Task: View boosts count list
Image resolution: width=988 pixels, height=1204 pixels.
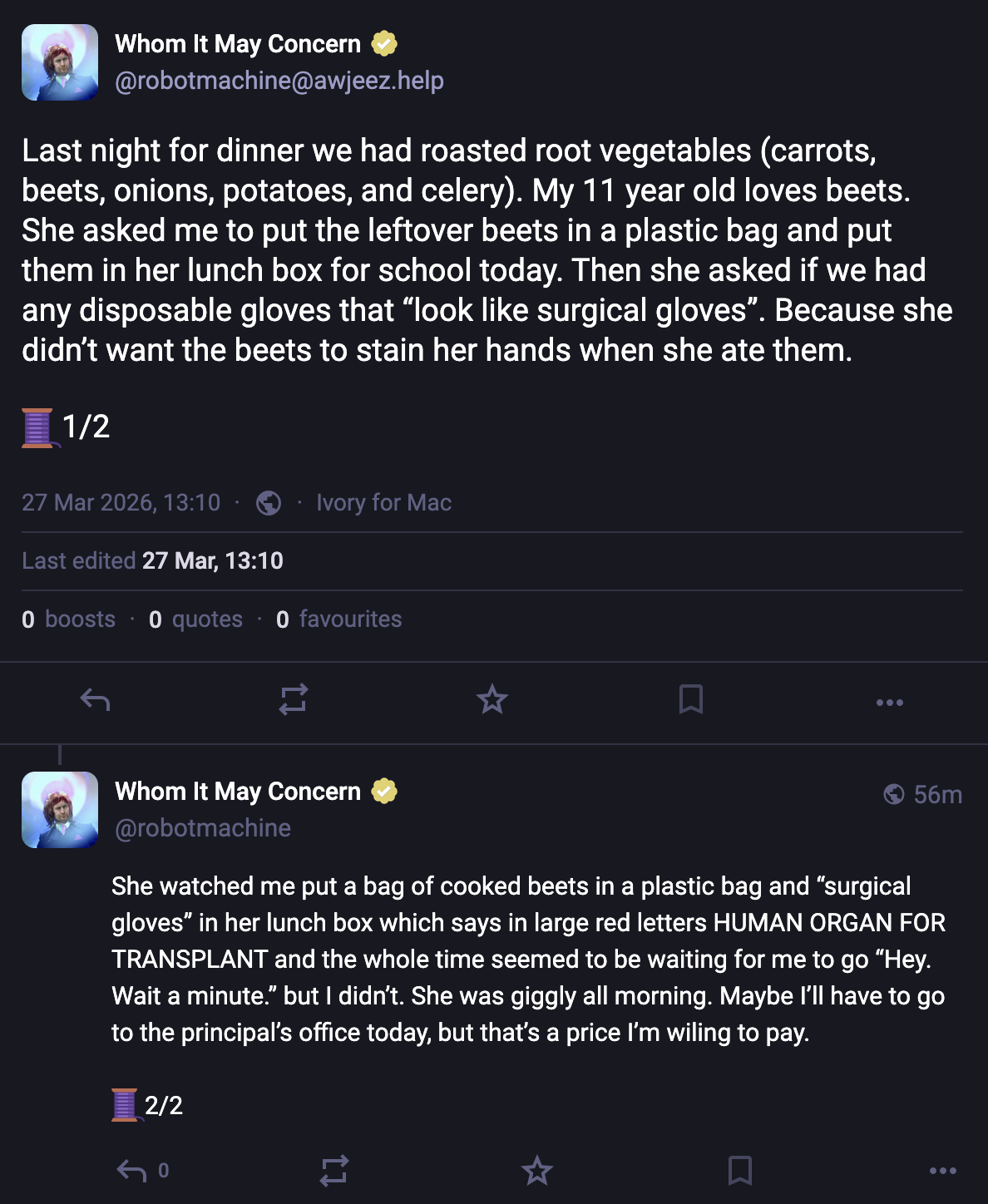Action: click(x=69, y=619)
